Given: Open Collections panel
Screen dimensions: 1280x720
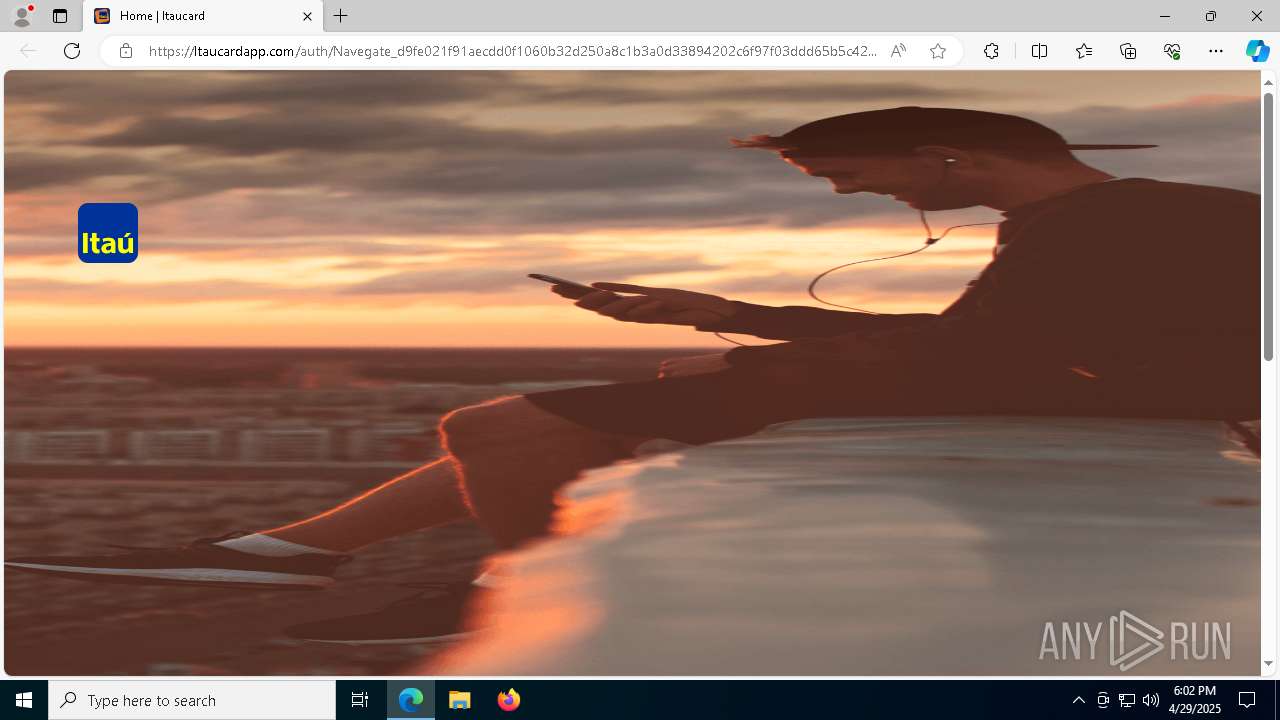Looking at the screenshot, I should [x=1128, y=51].
